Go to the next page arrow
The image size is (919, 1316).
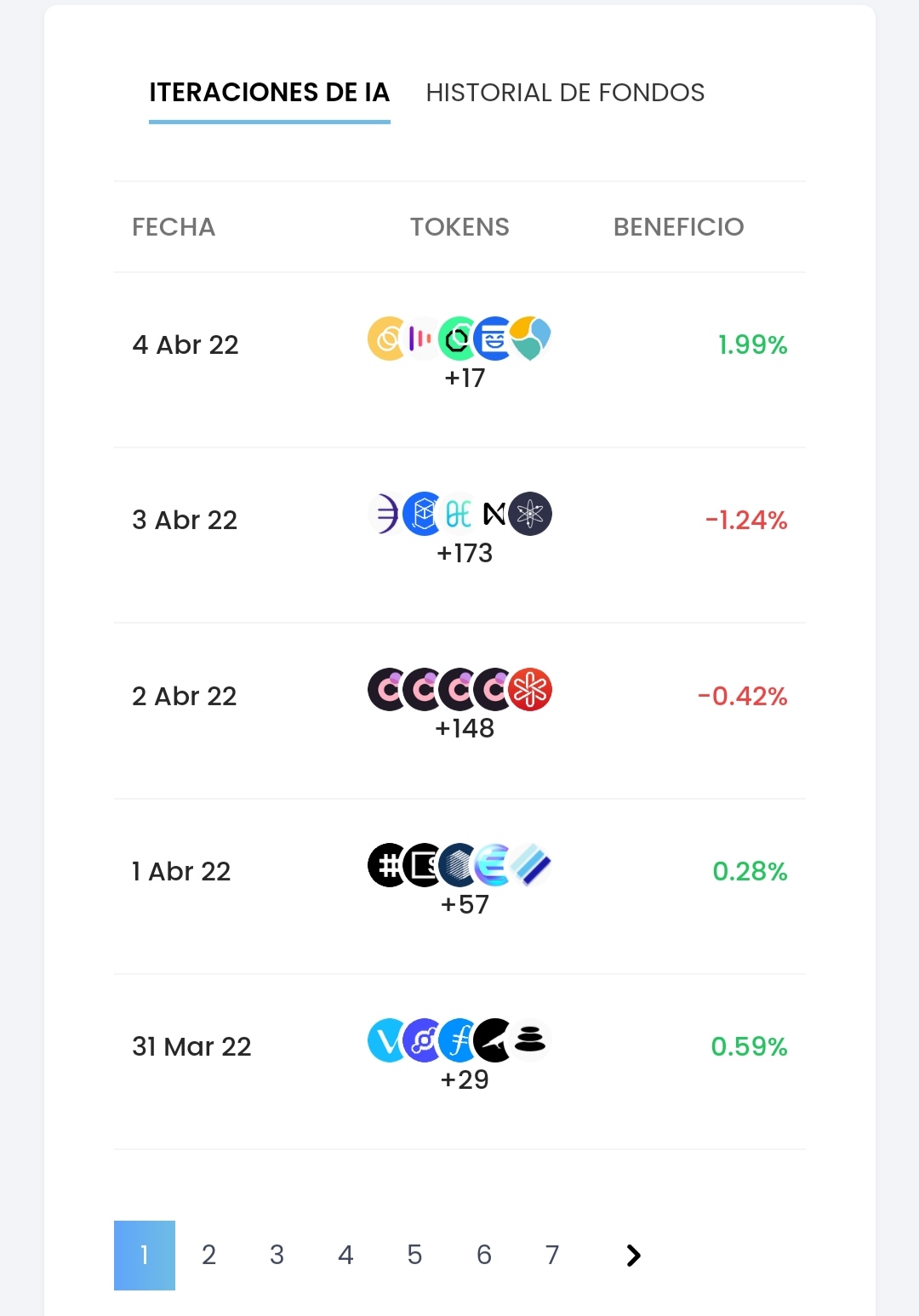tap(633, 1256)
